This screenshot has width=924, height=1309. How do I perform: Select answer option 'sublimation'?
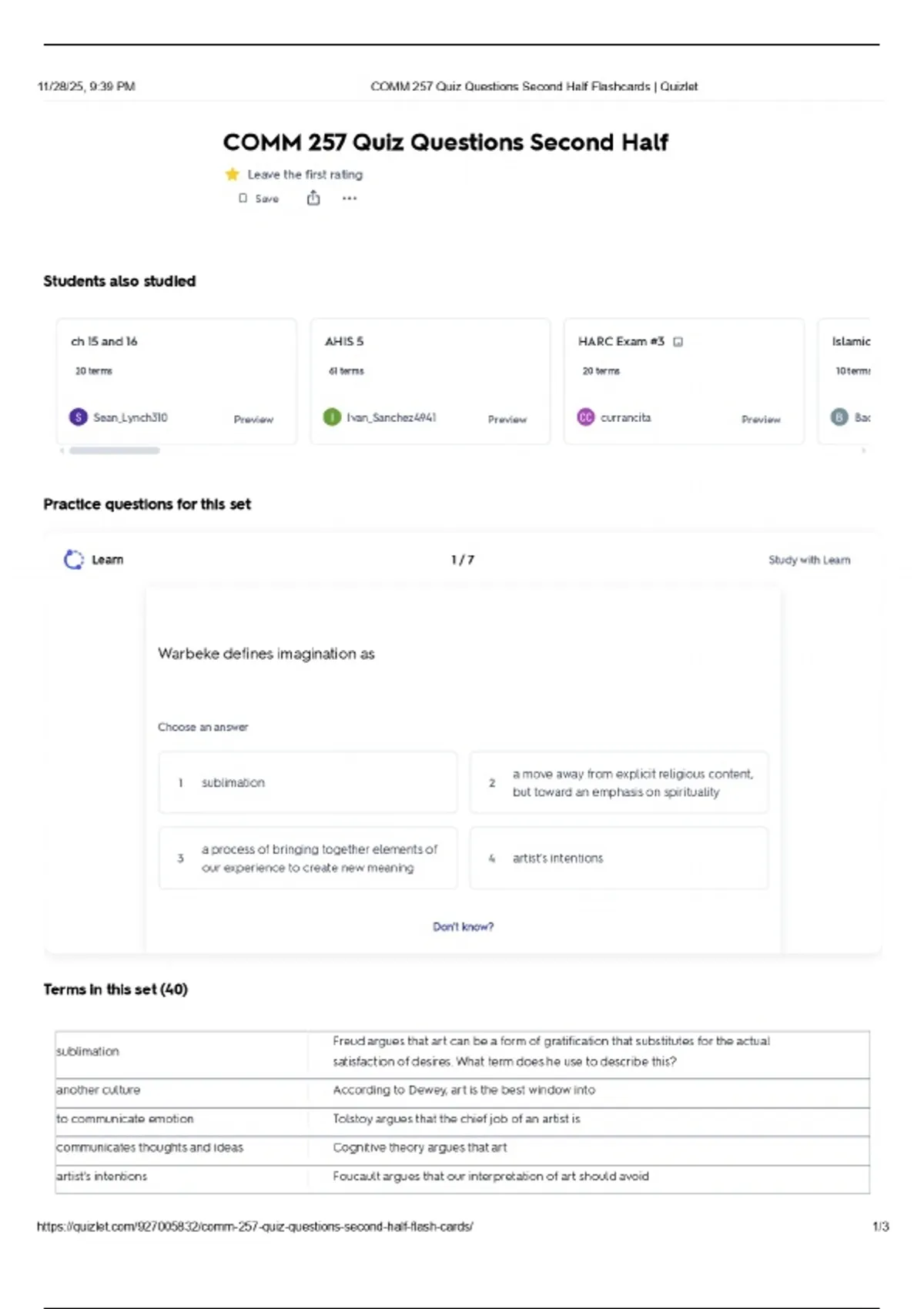(308, 782)
